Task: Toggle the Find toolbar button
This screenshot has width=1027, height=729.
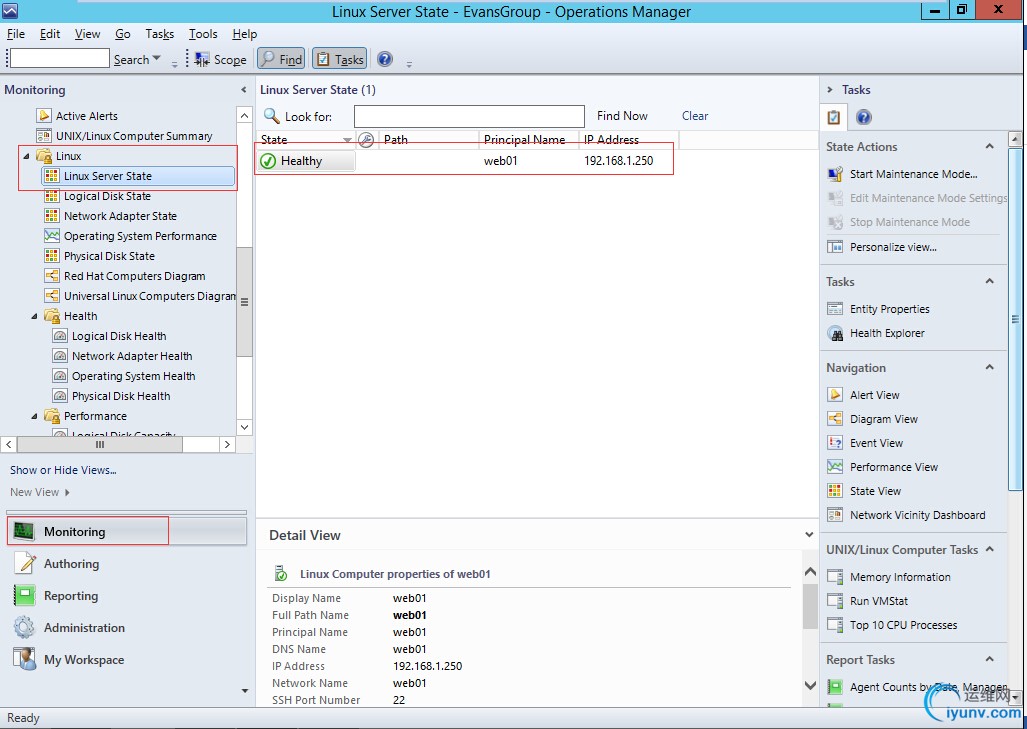Action: [x=281, y=60]
